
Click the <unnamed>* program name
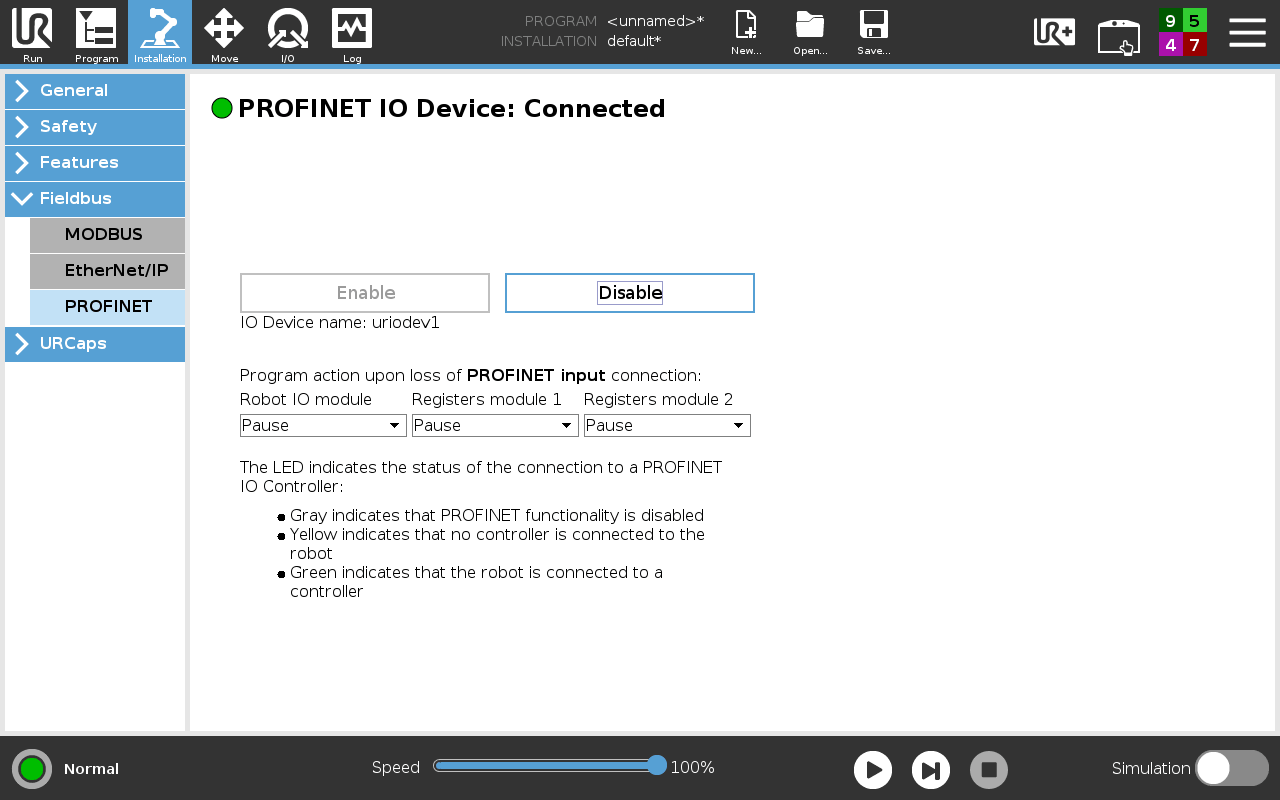click(655, 21)
